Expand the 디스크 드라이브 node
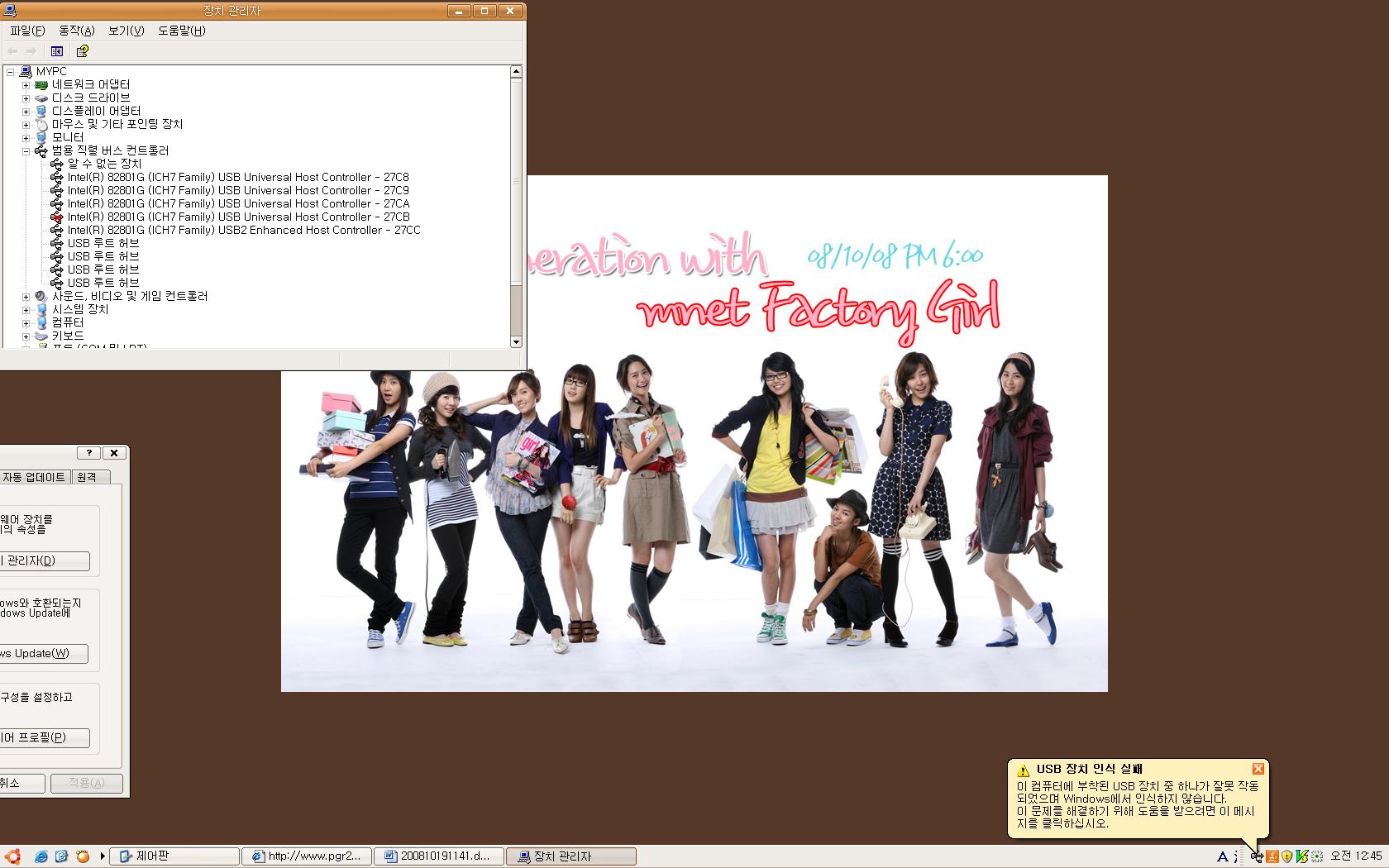This screenshot has height=868, width=1389. [26, 98]
